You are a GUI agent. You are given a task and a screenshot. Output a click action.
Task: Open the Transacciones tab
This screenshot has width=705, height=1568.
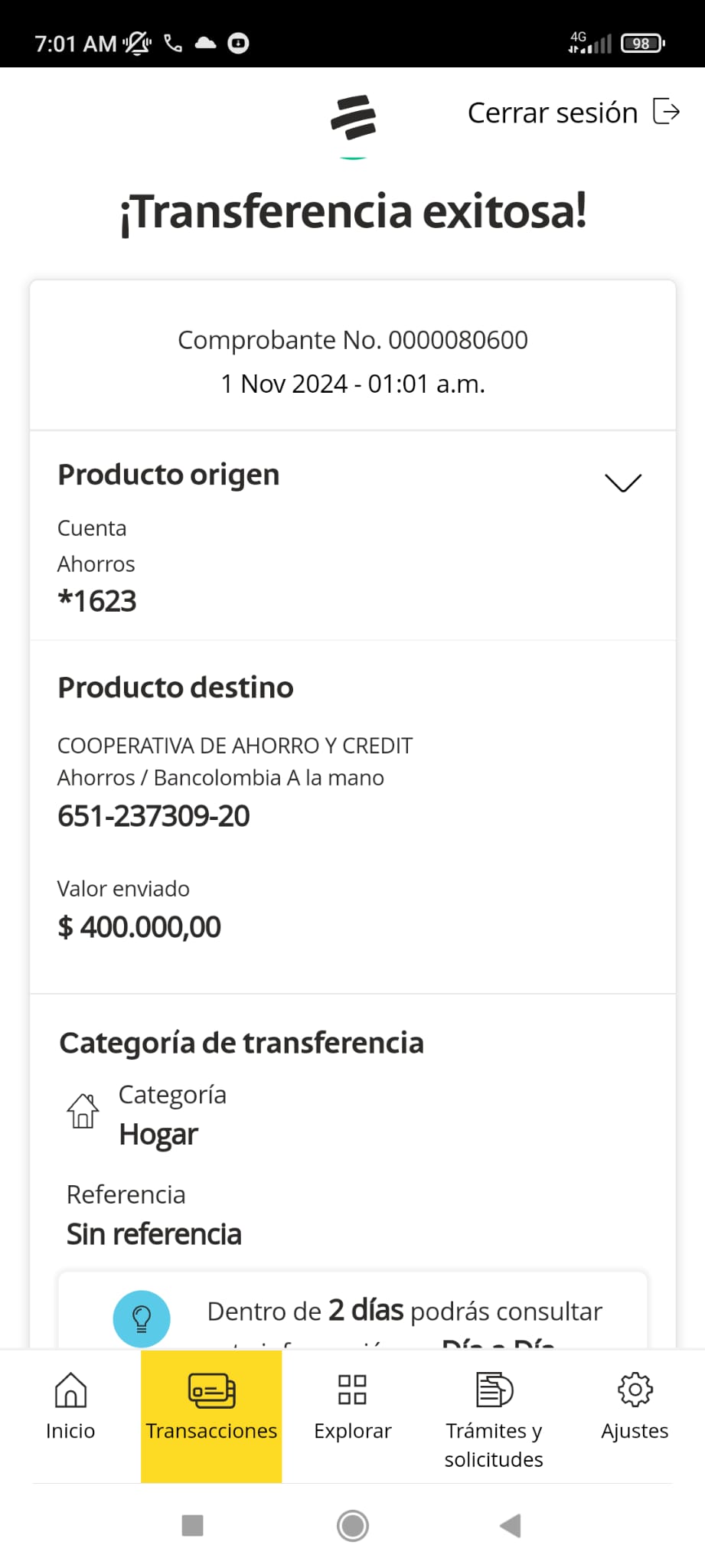click(211, 1415)
